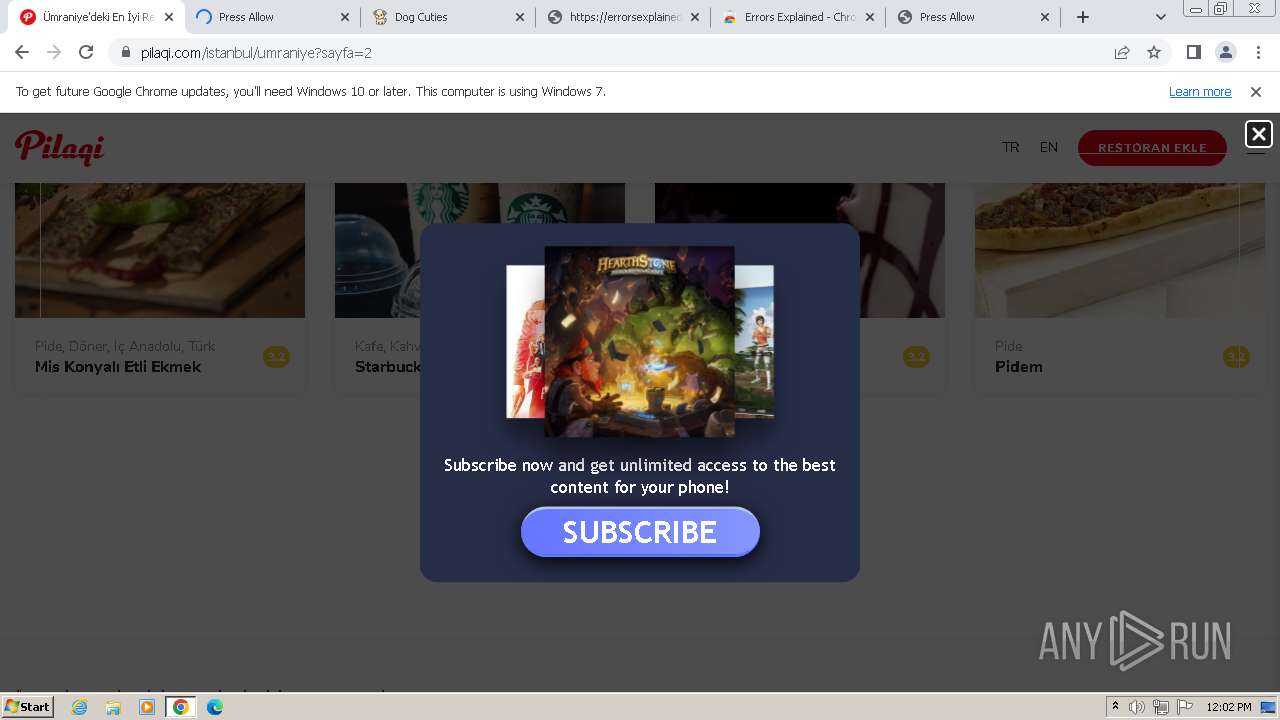This screenshot has width=1280, height=720.
Task: Open the Chrome profile avatar
Action: 1225,52
